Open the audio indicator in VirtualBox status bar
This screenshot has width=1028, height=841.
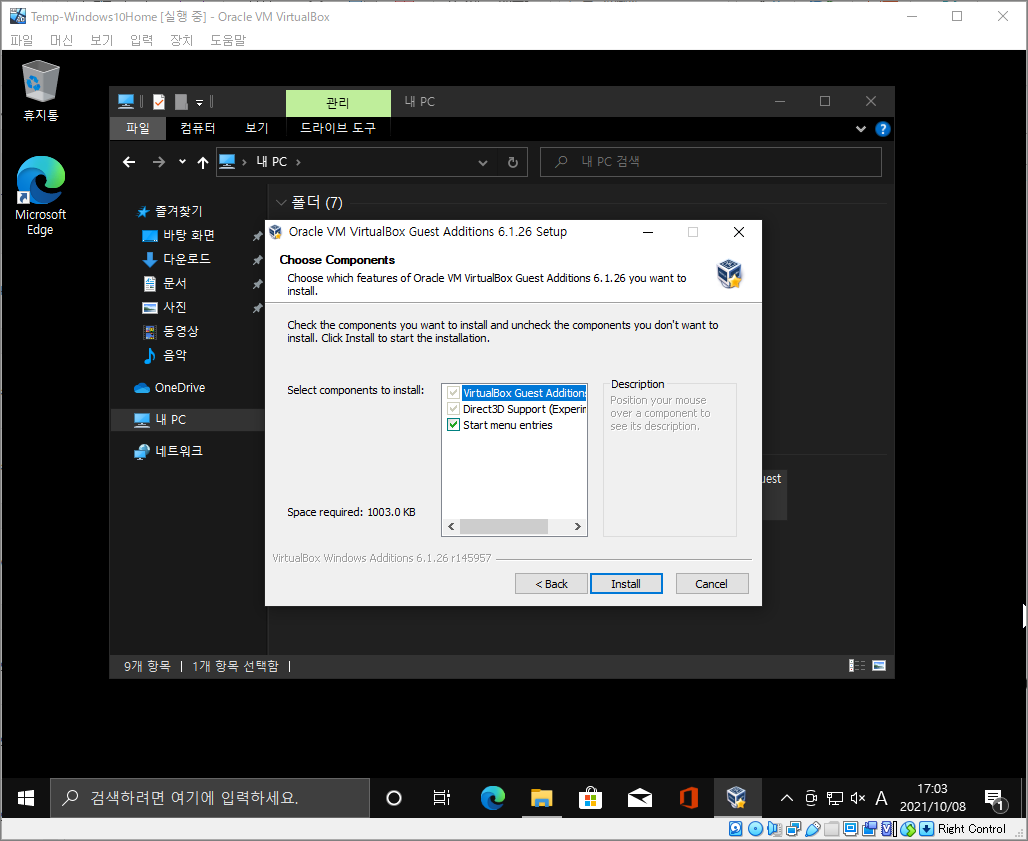click(774, 829)
